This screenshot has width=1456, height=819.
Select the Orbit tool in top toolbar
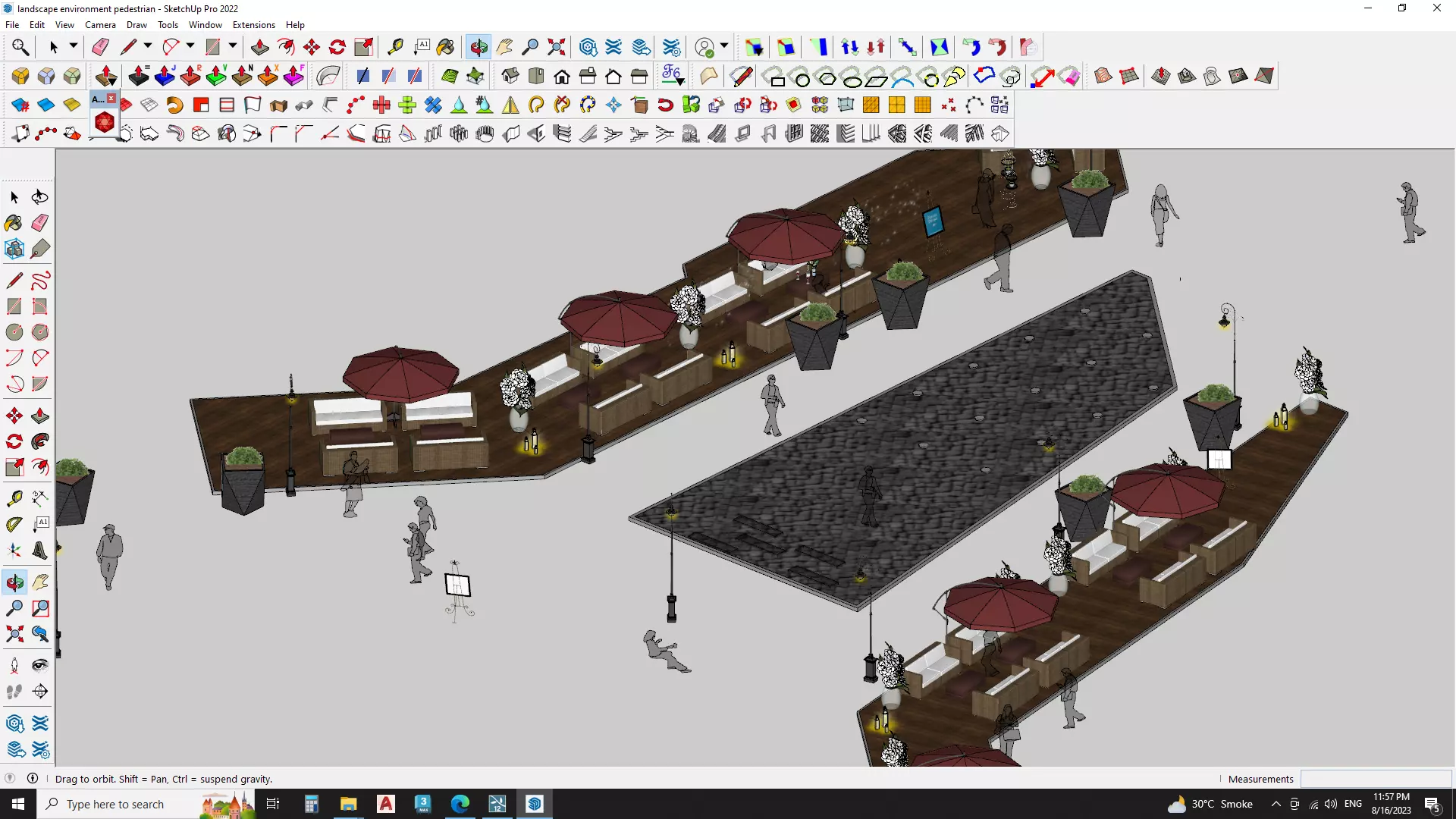click(x=479, y=47)
